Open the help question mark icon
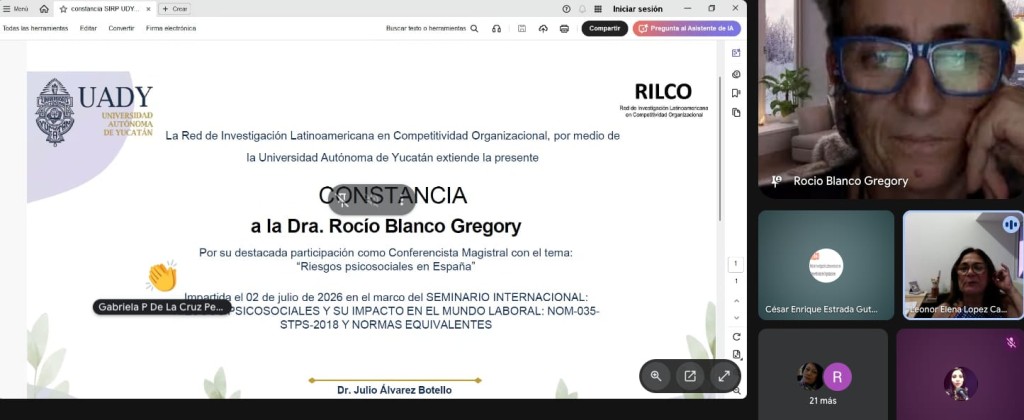Viewport: 1024px width, 420px height. (x=566, y=9)
